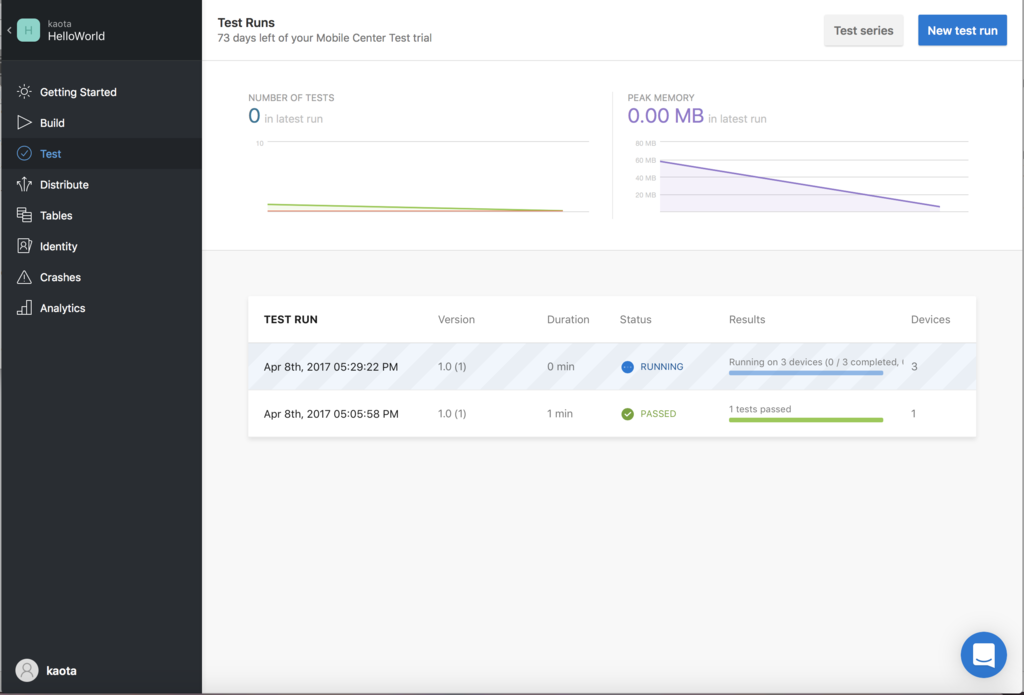Click the green PASSED status icon

(627, 414)
